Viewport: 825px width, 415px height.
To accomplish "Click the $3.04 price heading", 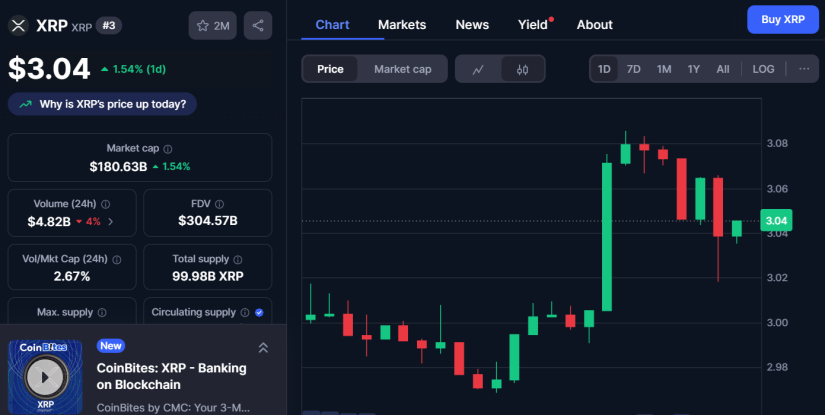I will (49, 69).
